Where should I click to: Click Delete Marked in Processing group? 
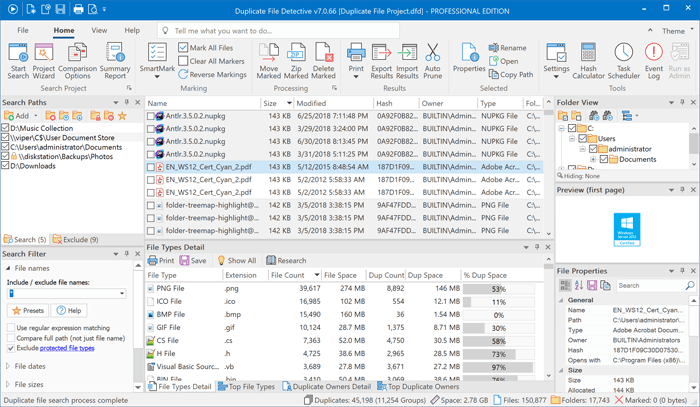click(x=324, y=58)
